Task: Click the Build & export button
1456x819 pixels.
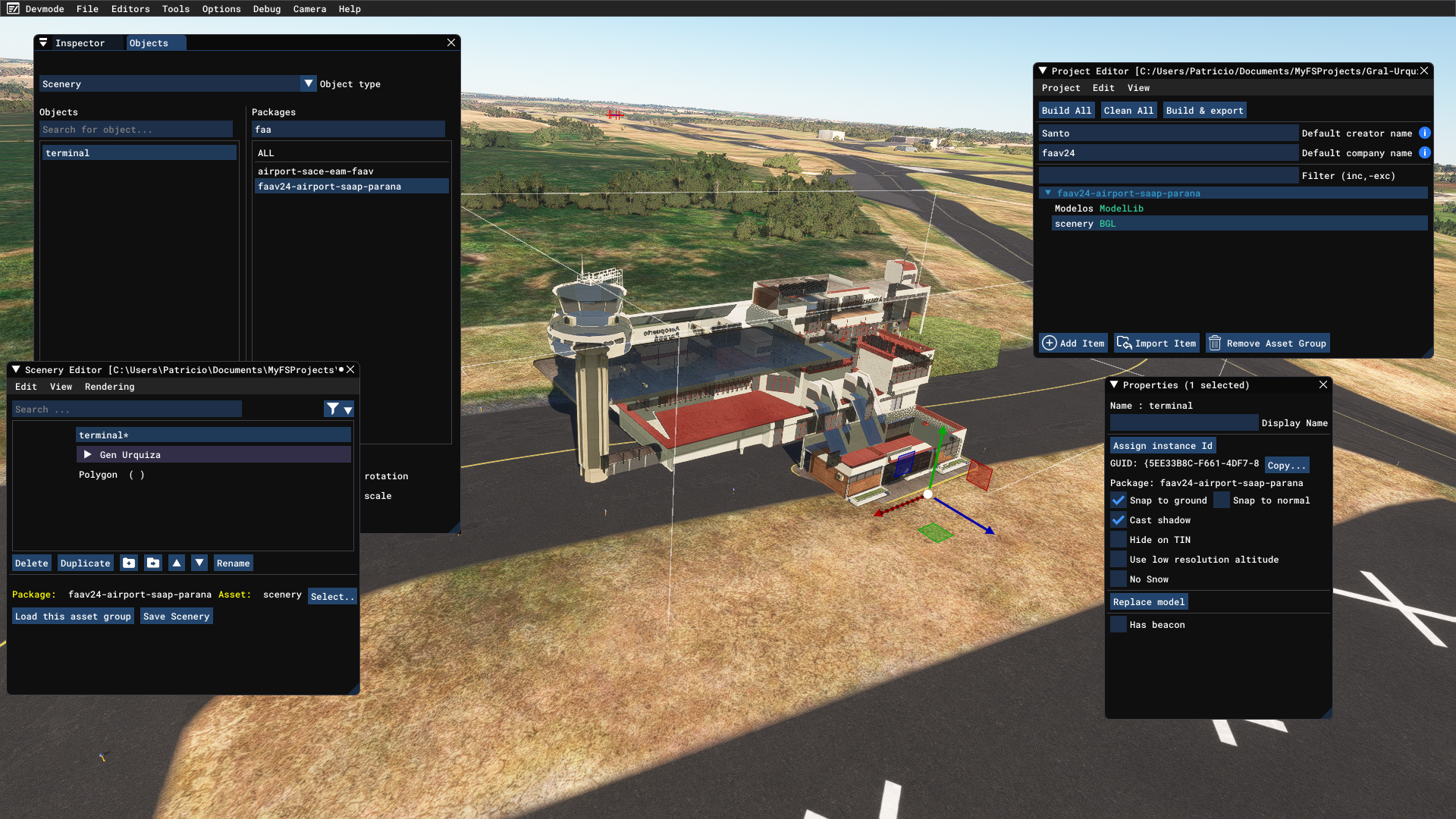Action: (x=1204, y=110)
